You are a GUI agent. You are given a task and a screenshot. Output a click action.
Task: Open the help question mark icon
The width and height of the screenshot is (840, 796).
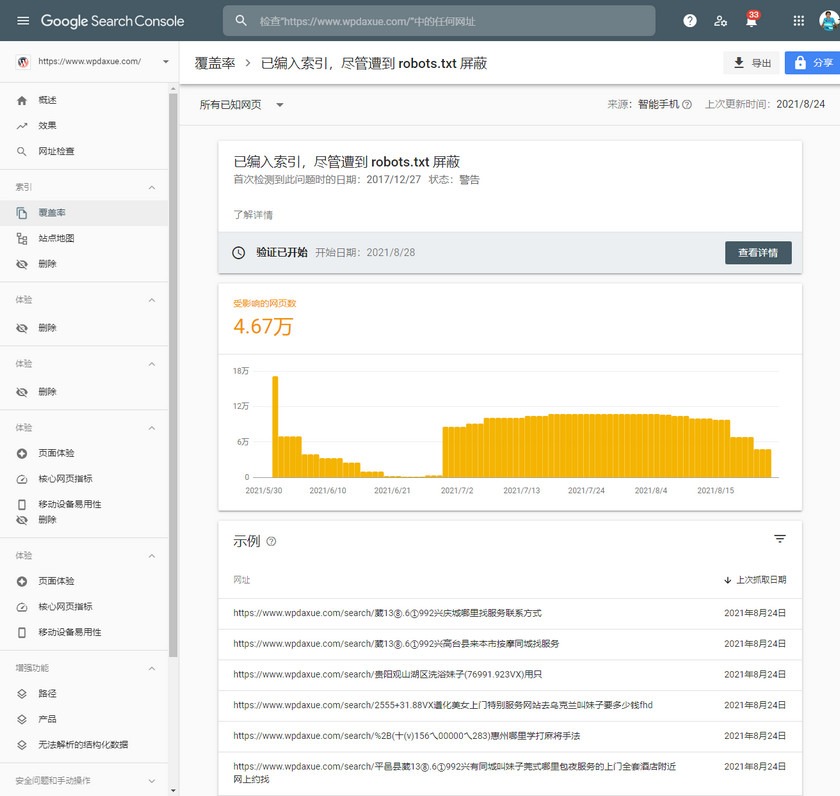[x=690, y=21]
